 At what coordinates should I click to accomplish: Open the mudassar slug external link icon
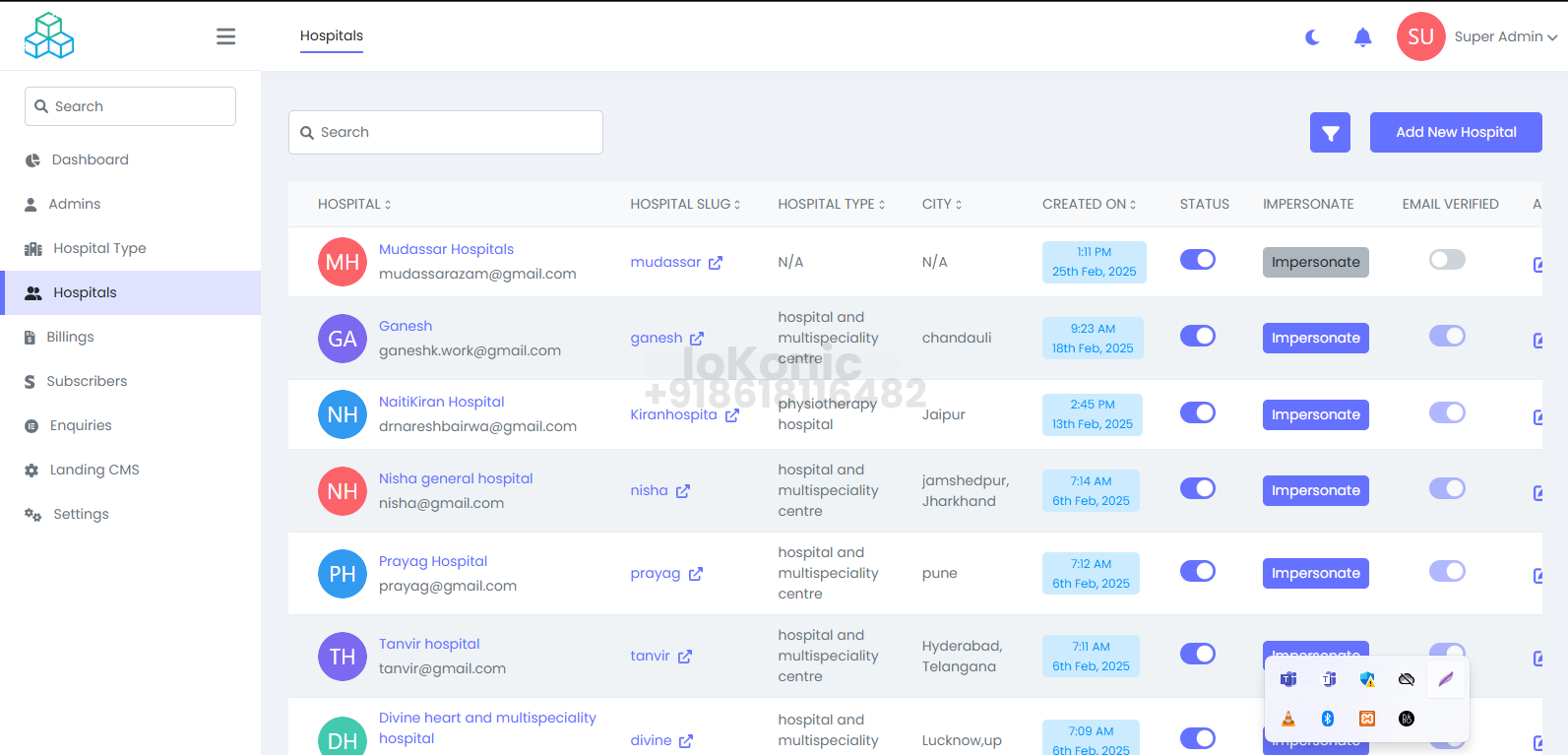coord(716,263)
